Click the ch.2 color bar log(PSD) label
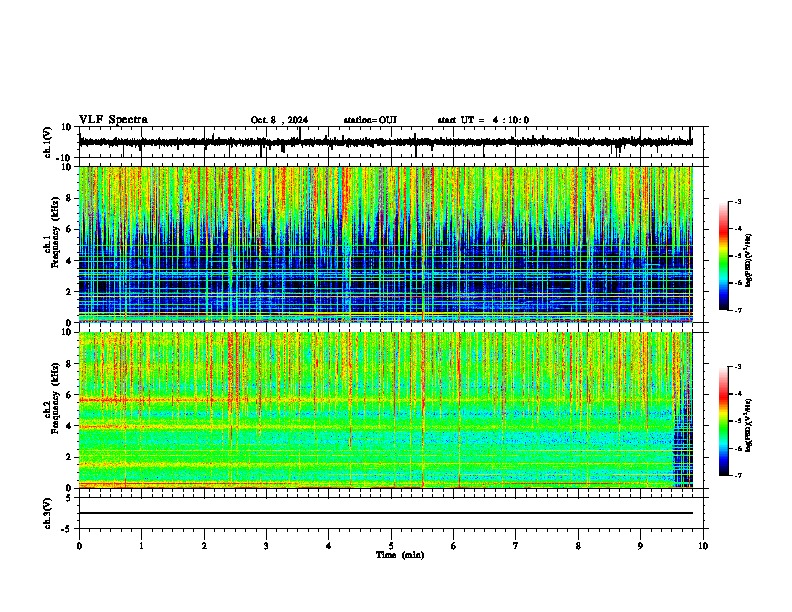 (749, 426)
